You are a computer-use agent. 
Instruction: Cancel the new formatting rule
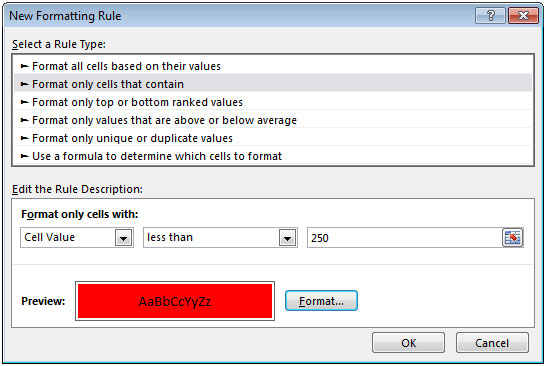[492, 343]
